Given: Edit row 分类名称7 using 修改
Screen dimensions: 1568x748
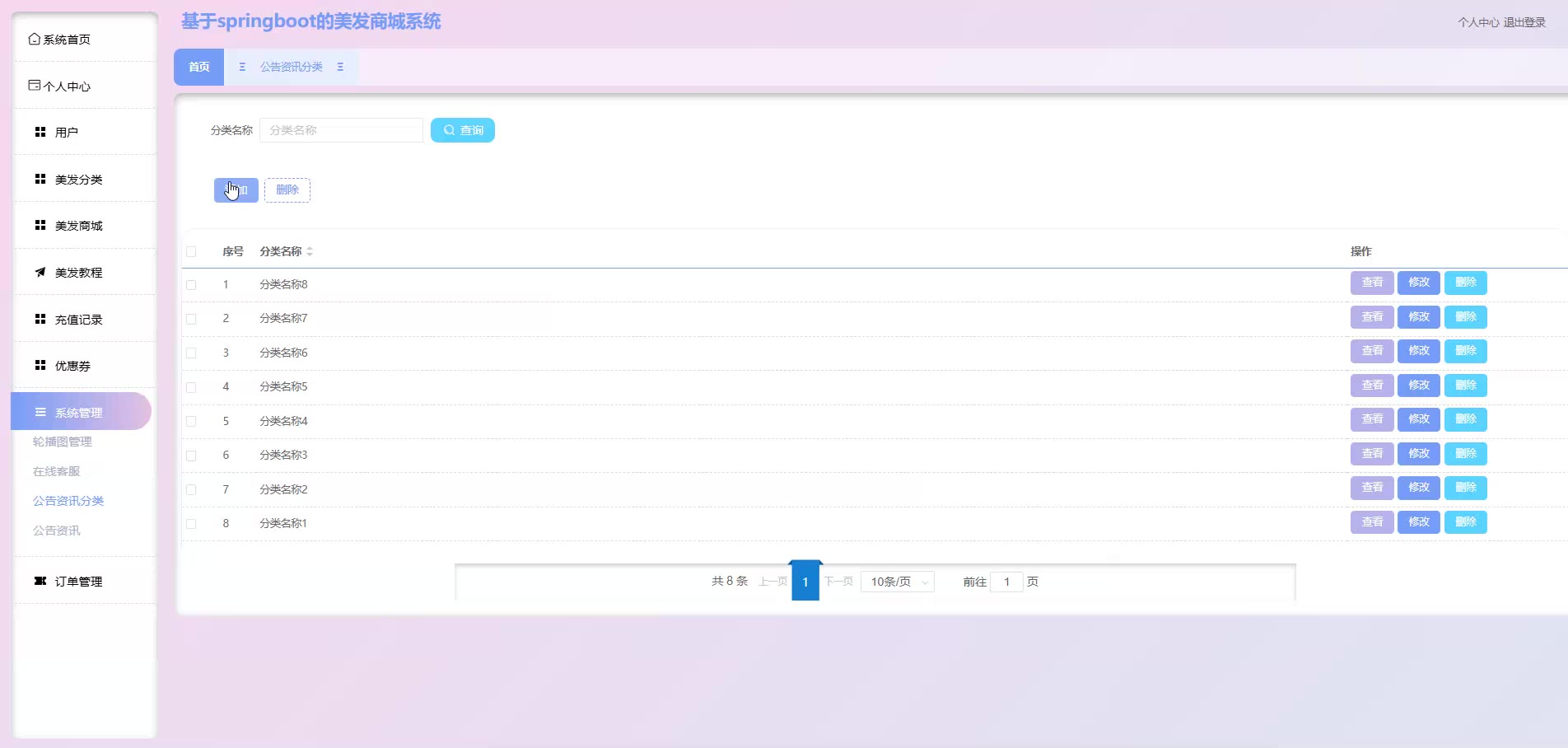Looking at the screenshot, I should tap(1419, 317).
